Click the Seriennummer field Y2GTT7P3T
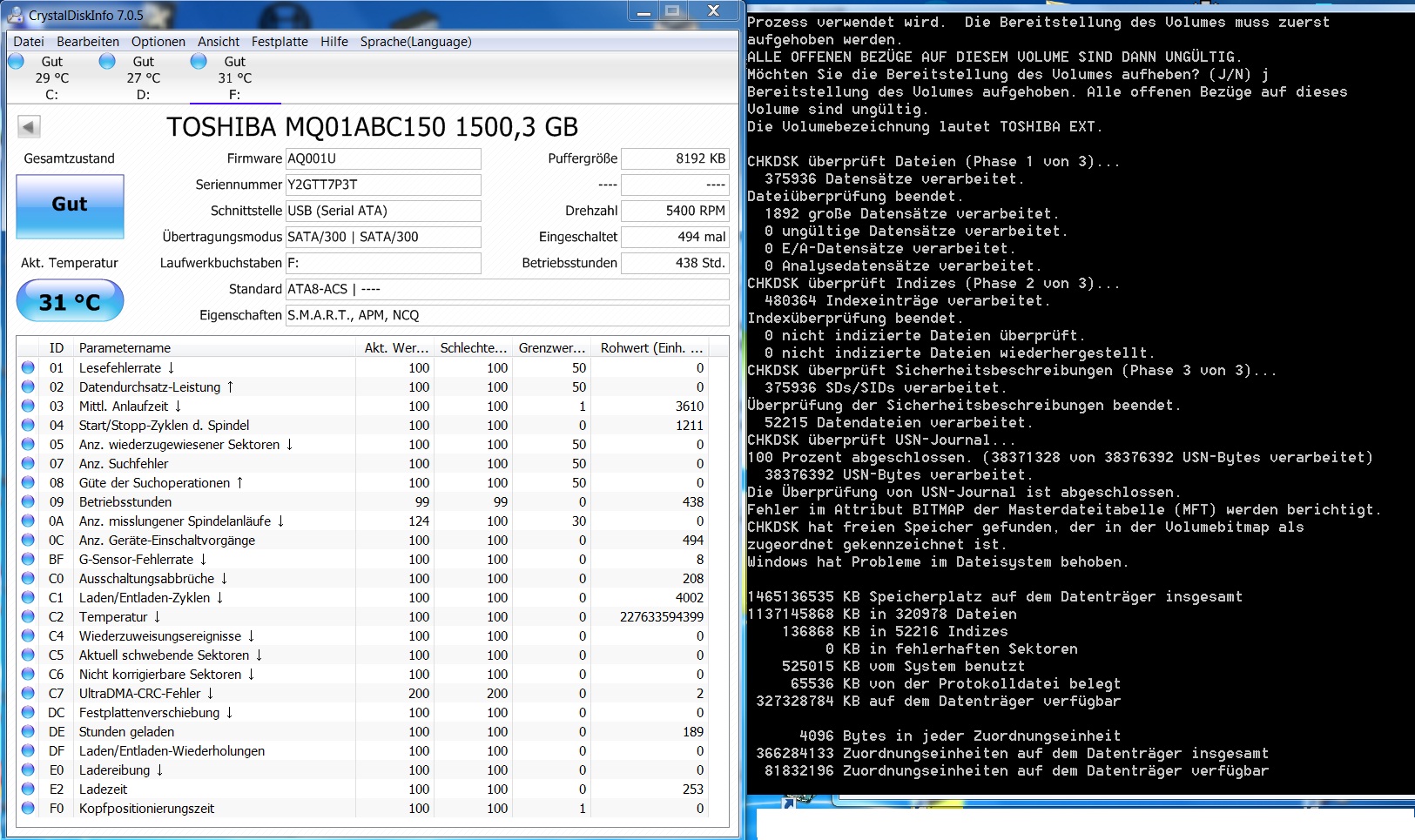This screenshot has height=840, width=1415. pyautogui.click(x=383, y=185)
